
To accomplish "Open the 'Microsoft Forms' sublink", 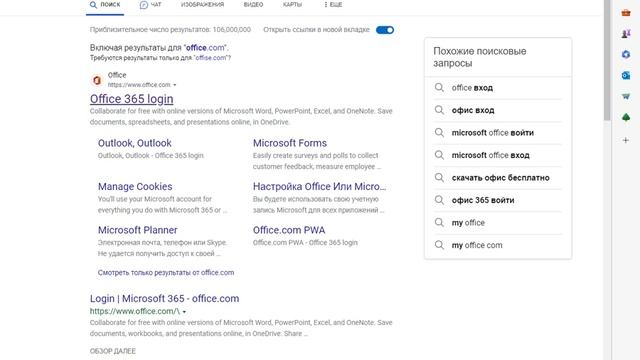I will point(290,143).
